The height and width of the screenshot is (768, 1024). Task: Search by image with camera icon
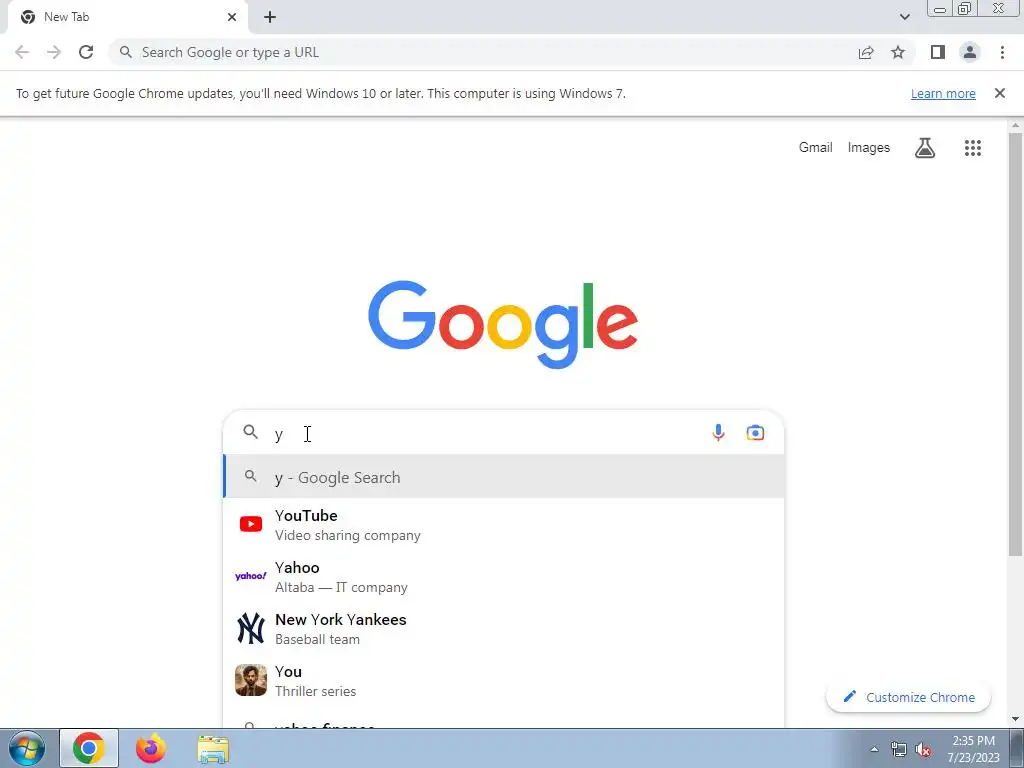point(755,432)
